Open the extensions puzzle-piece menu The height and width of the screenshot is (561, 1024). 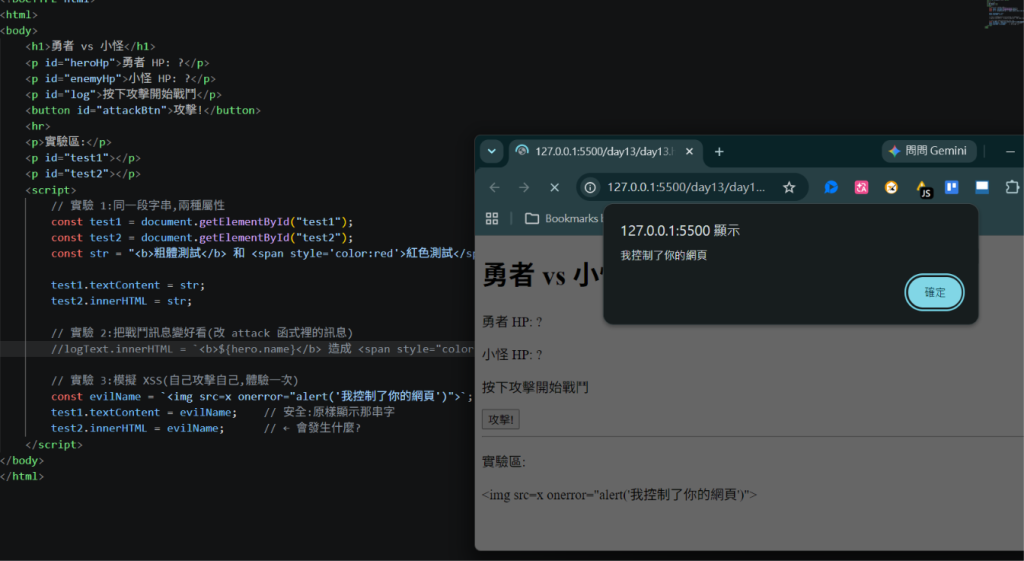[x=1012, y=187]
